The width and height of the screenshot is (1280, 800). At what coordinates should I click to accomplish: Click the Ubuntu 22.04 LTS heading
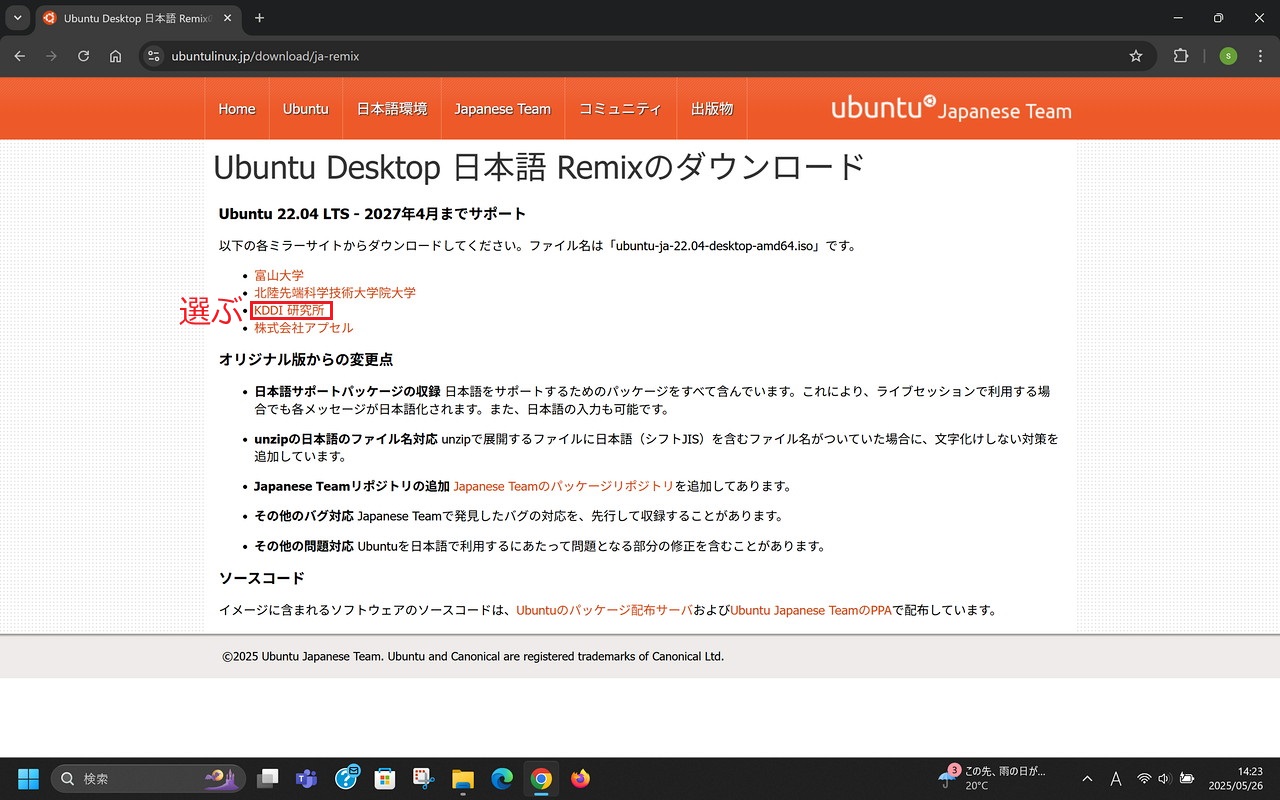tap(372, 213)
